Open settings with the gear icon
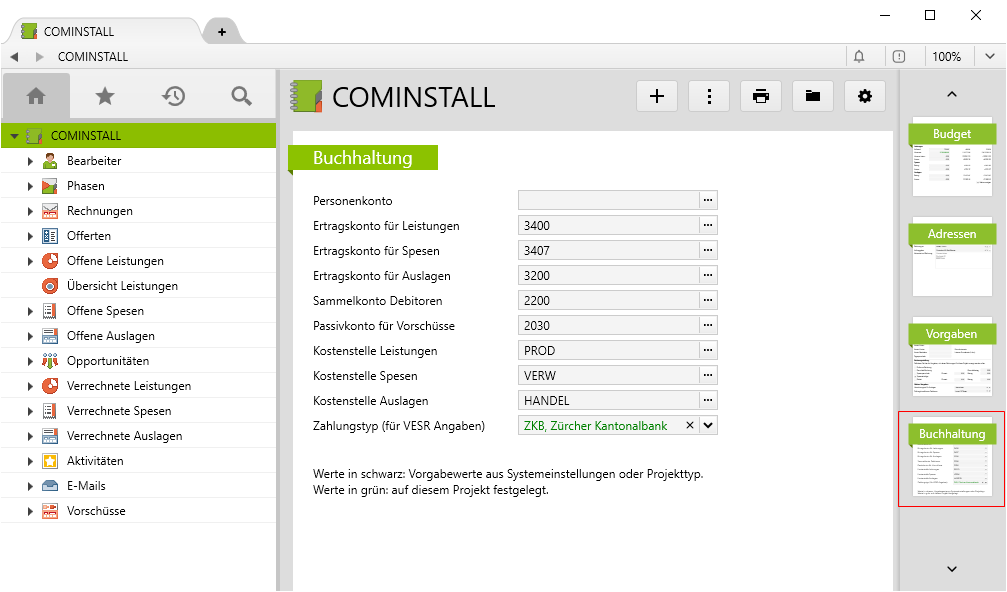Screen dimensions: 1007x592 coord(865,96)
